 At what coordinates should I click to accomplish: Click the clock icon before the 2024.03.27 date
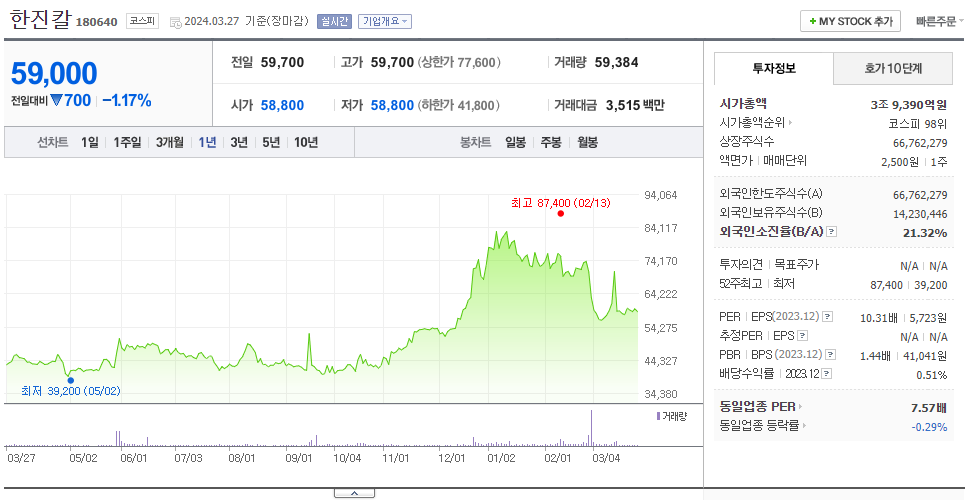(175, 22)
